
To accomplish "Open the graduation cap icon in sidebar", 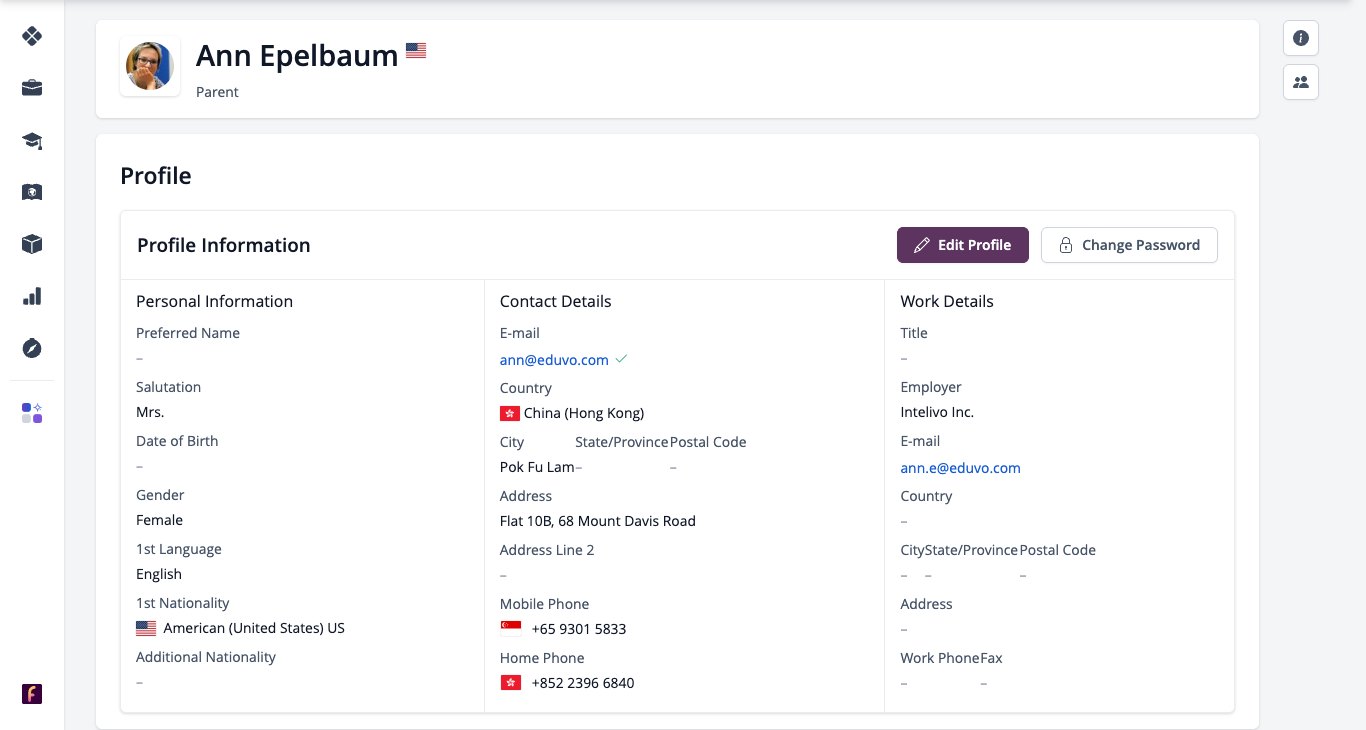I will 32,140.
